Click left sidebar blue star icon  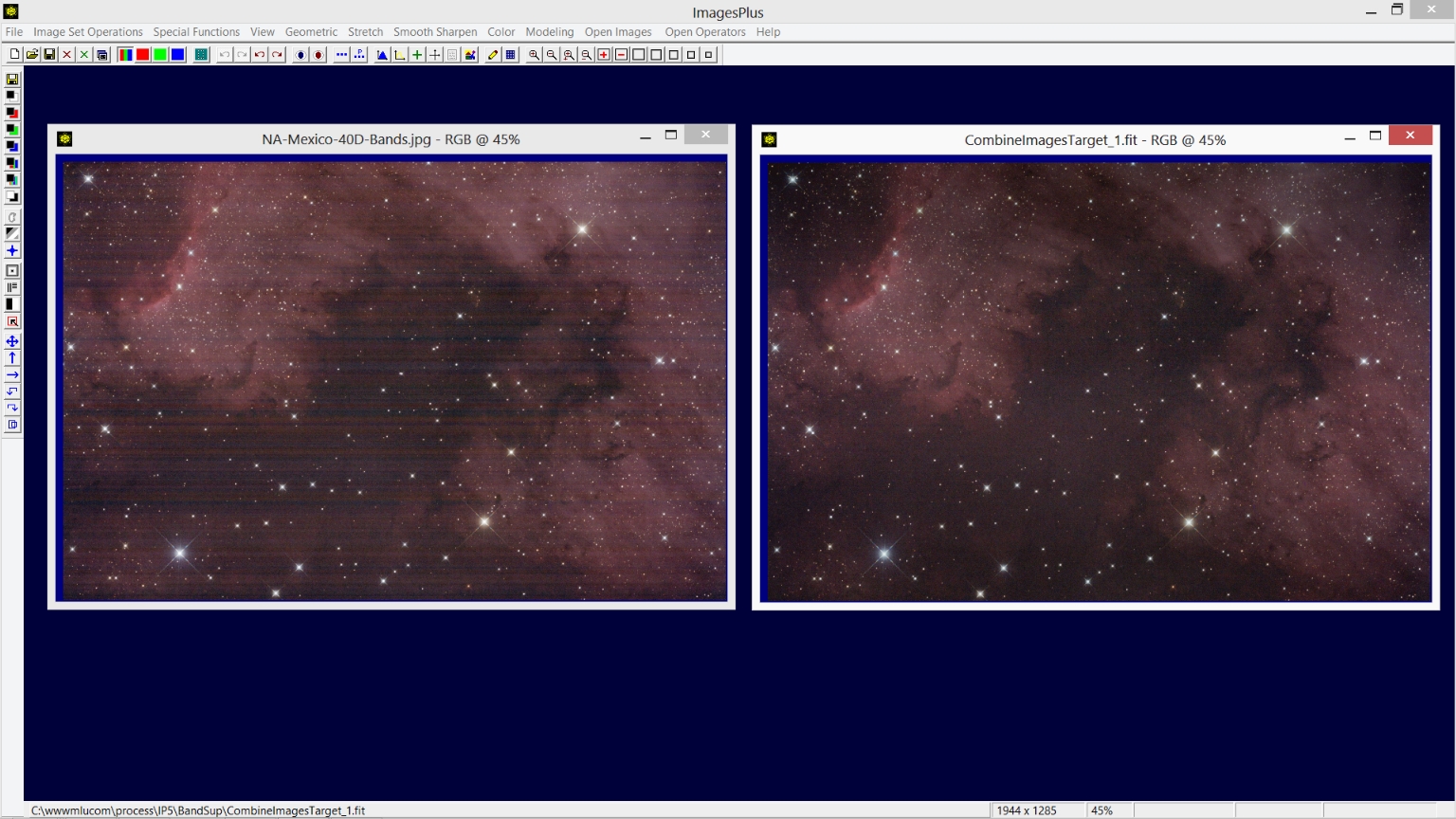coord(12,251)
